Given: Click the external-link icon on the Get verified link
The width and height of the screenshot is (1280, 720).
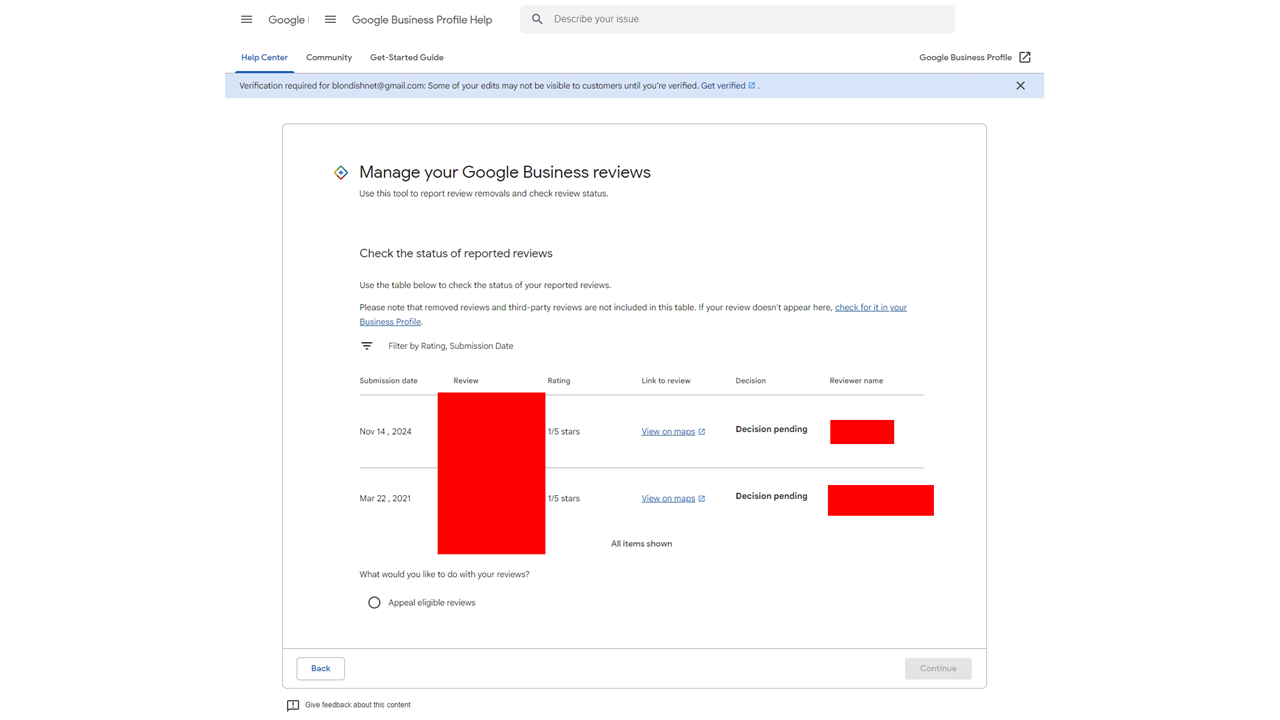Looking at the screenshot, I should [x=751, y=85].
